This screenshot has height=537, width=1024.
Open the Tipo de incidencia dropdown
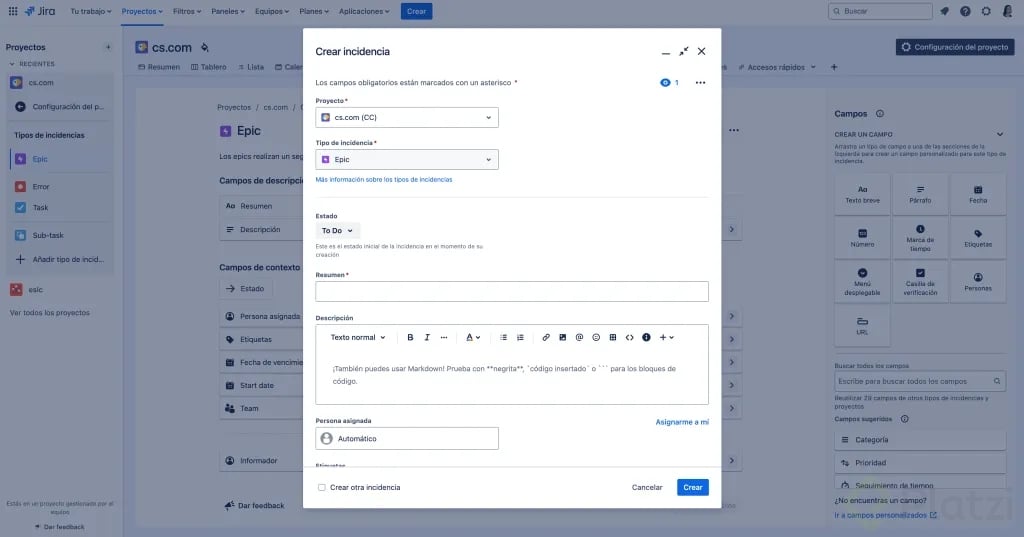click(x=407, y=159)
